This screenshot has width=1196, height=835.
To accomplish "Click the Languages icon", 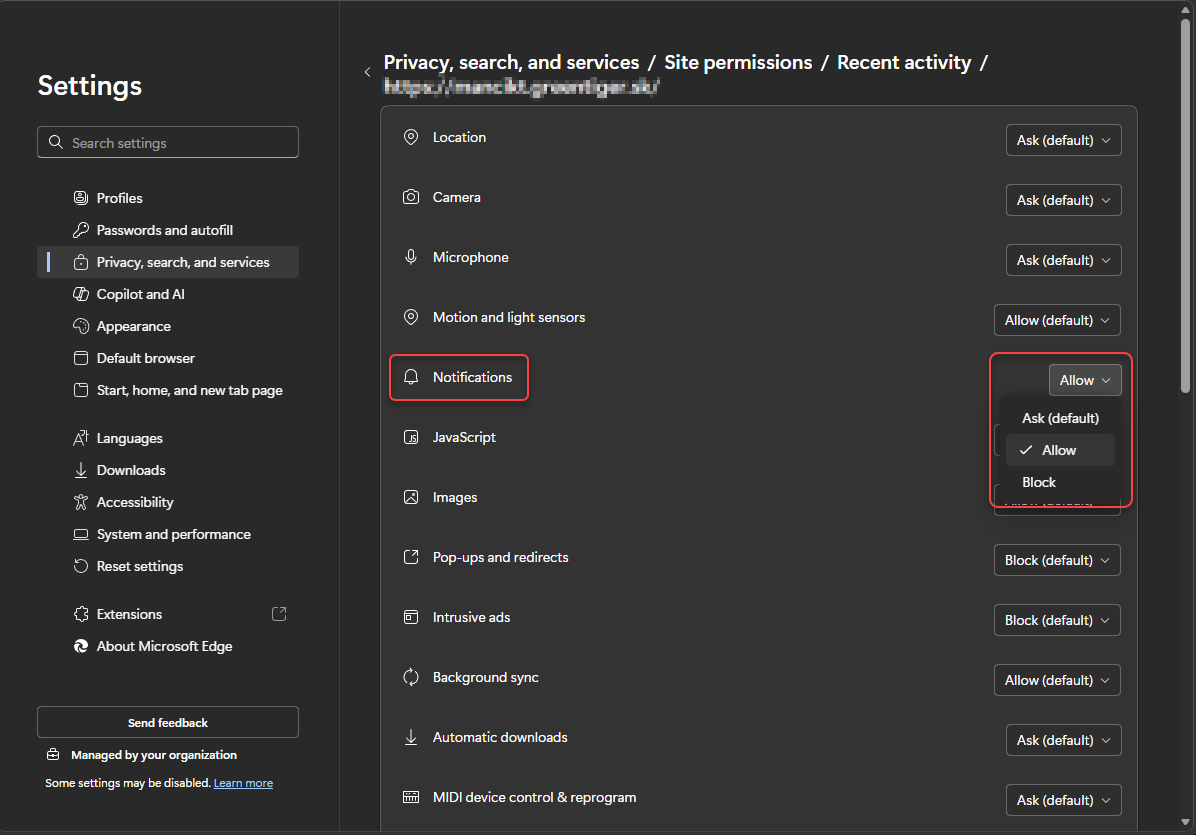I will point(81,438).
